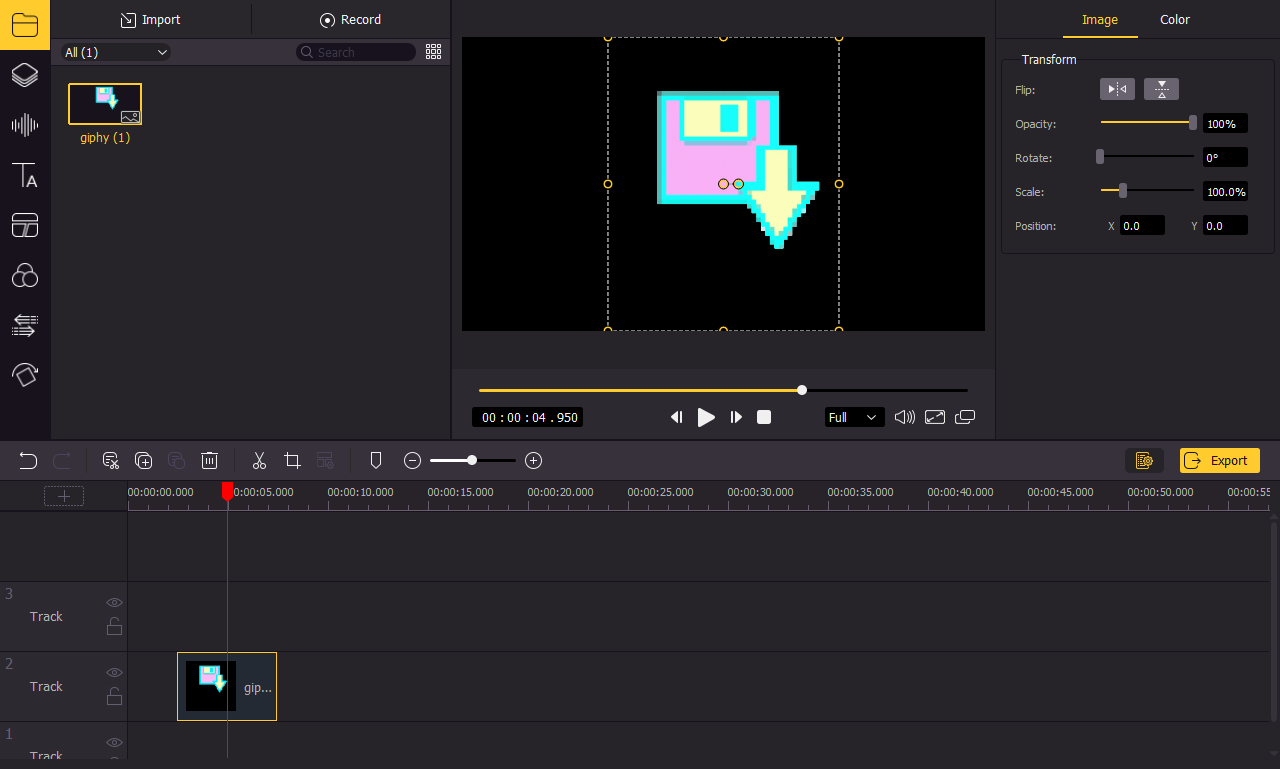Click the Redo arrow in timeline toolbar

point(62,461)
